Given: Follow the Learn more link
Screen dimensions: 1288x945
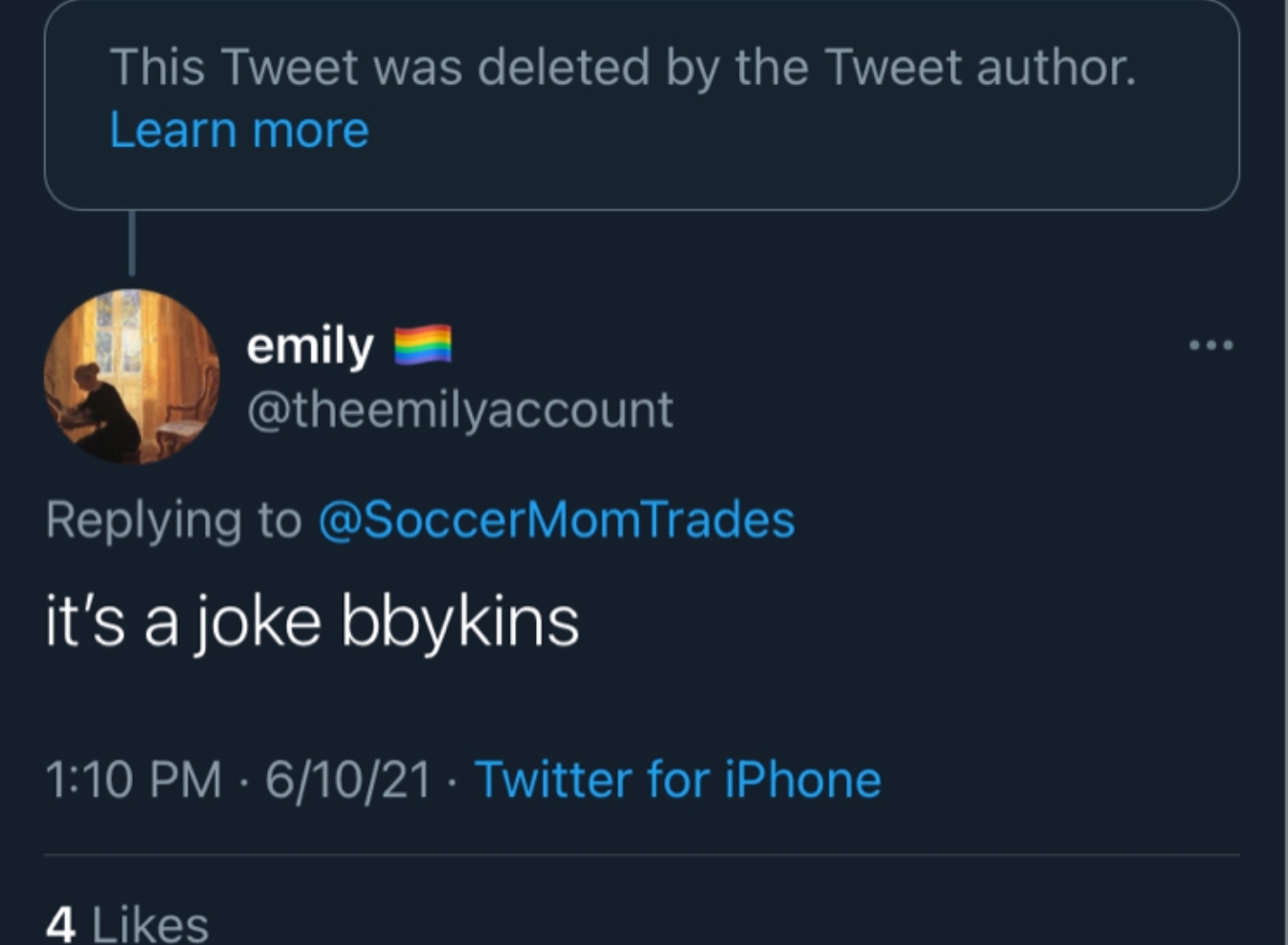Looking at the screenshot, I should click(x=239, y=130).
